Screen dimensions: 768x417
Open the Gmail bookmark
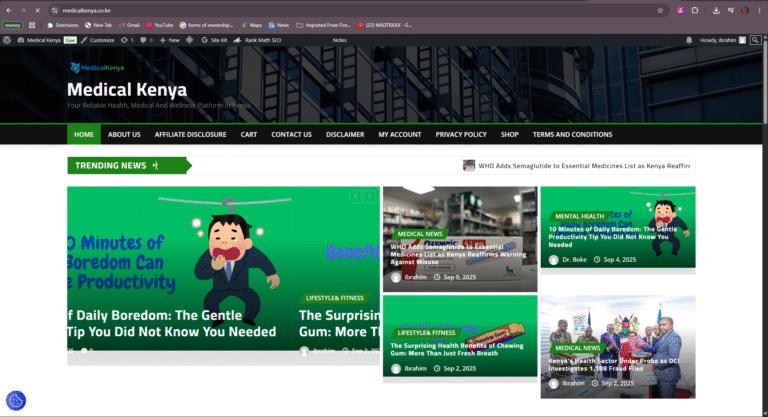pos(129,25)
